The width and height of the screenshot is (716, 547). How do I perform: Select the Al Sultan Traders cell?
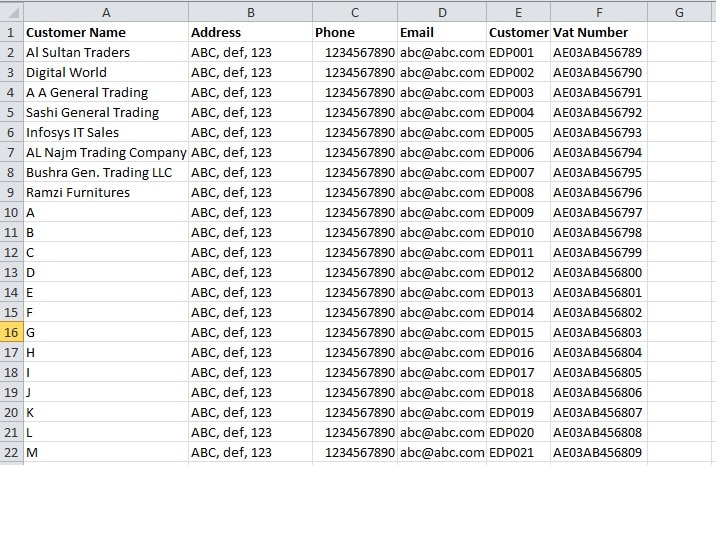click(106, 52)
